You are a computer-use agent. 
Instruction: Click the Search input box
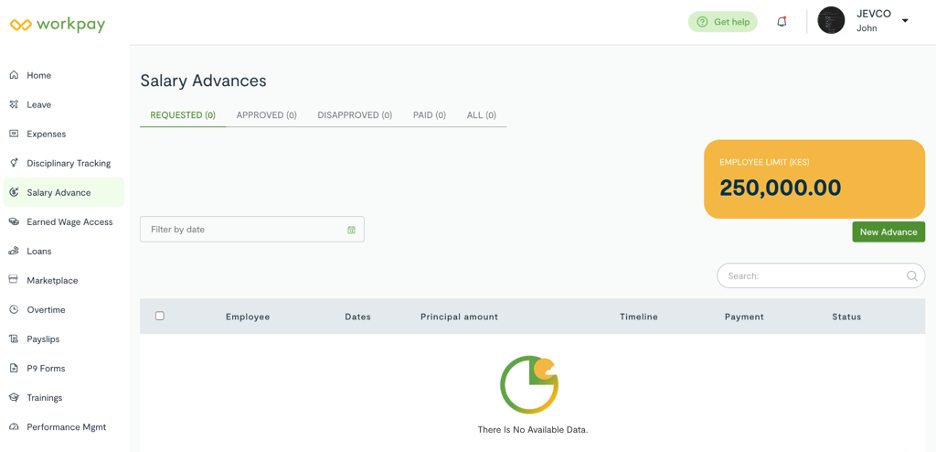pyautogui.click(x=821, y=276)
